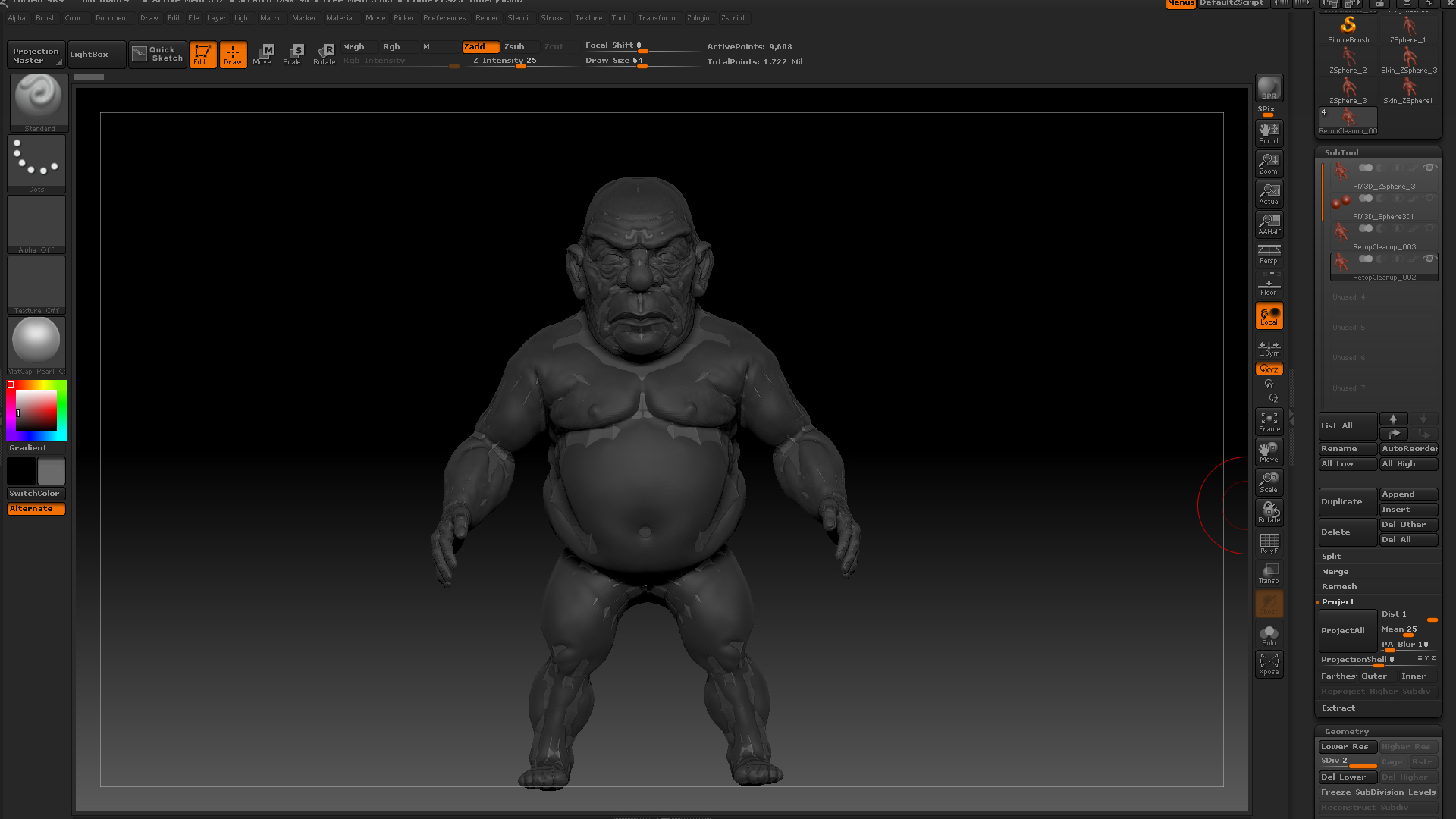
Task: Activate the Edit mode button
Action: pyautogui.click(x=202, y=55)
